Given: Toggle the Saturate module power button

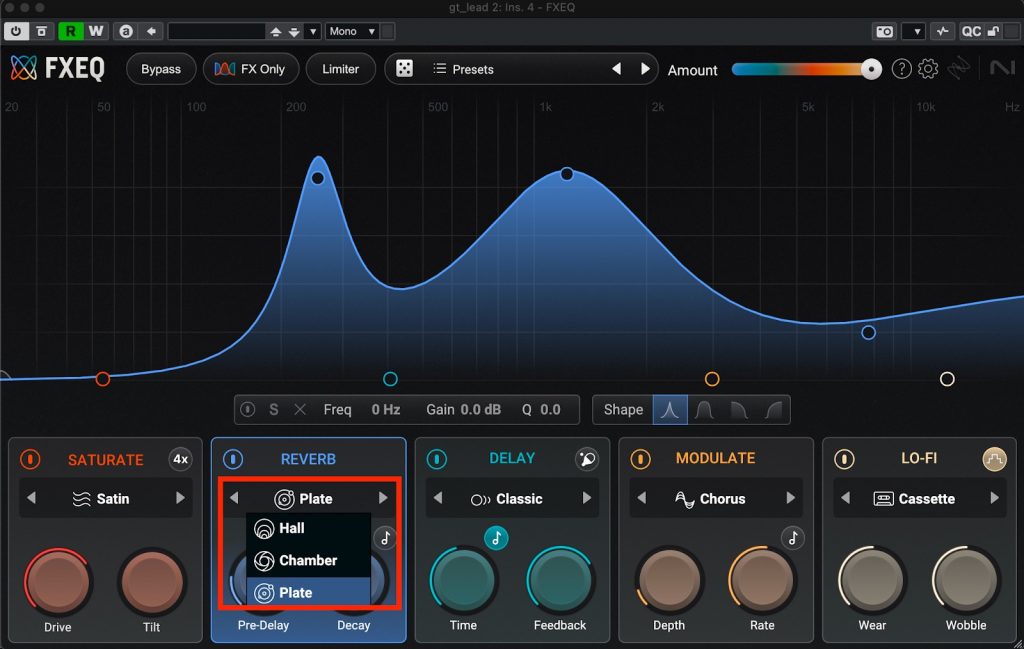Looking at the screenshot, I should coord(31,460).
